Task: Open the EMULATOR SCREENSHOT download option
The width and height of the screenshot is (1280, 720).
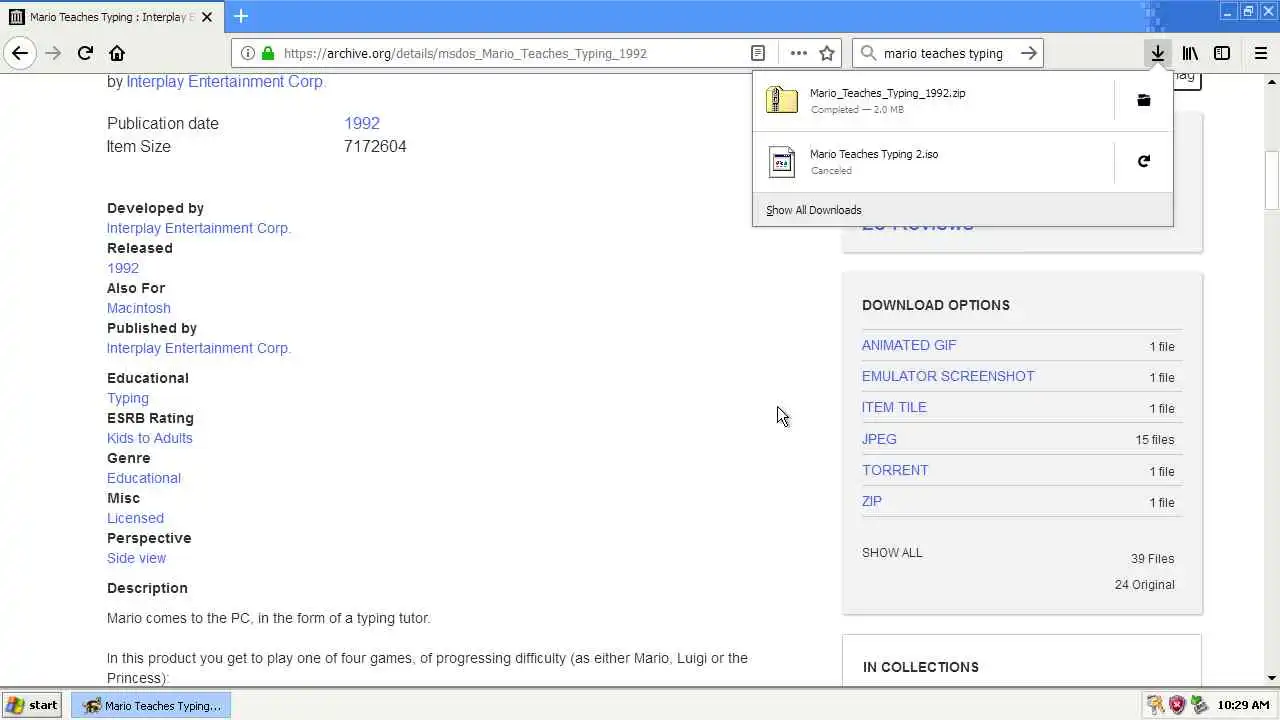Action: (x=948, y=376)
